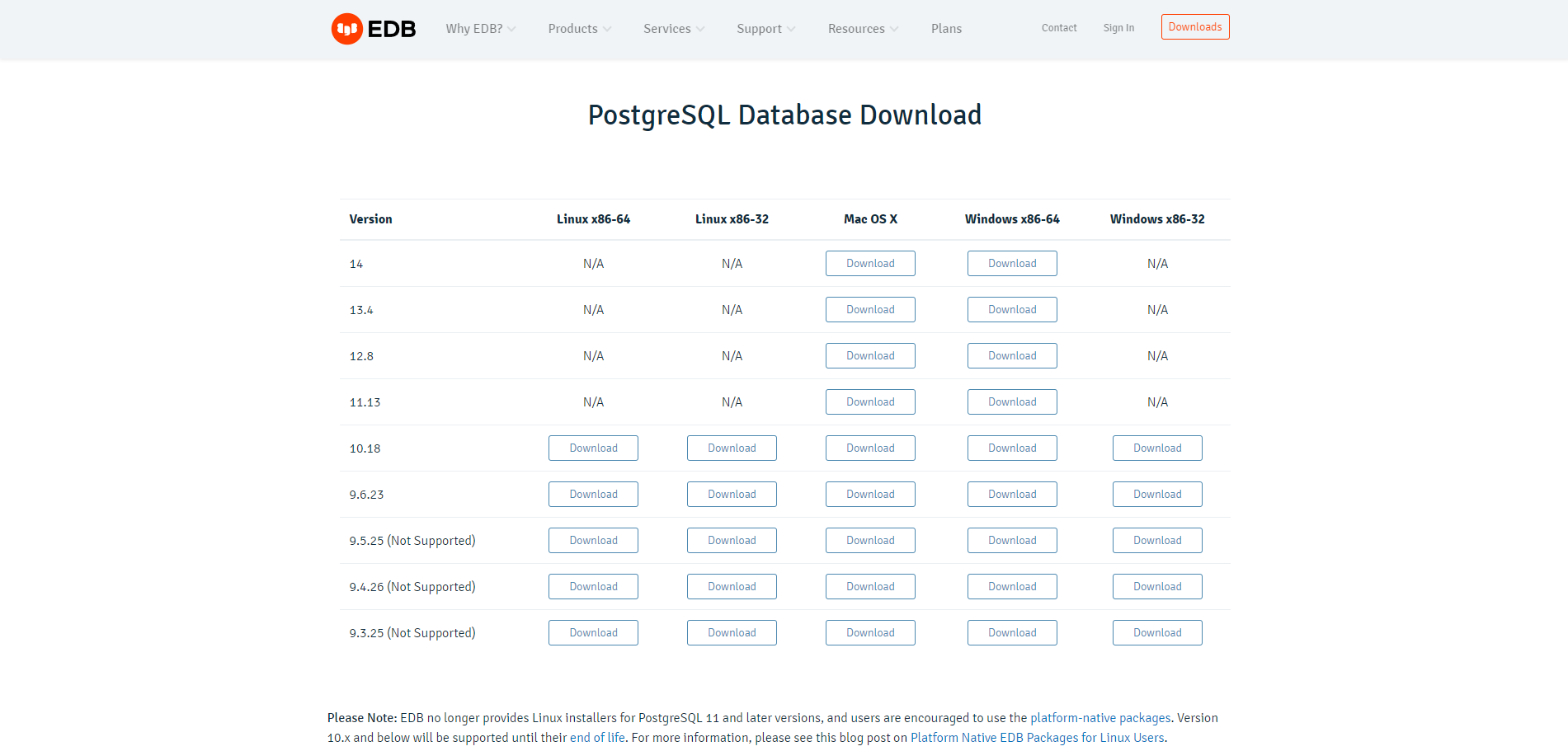Screen dimensions: 1568x751
Task: Download version 11.13 for Windows x86-64
Action: (1012, 402)
